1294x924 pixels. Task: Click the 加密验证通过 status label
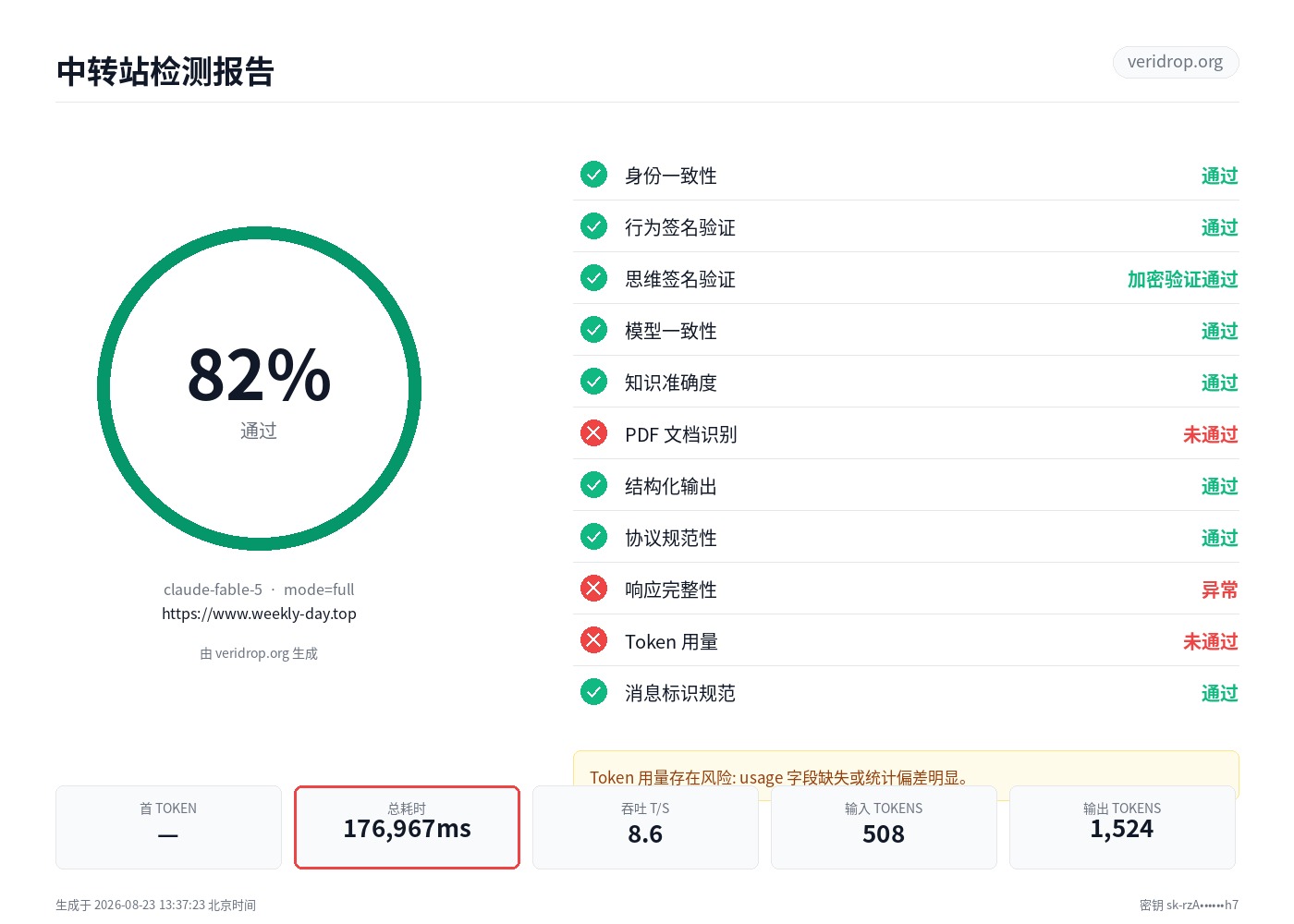click(1182, 279)
